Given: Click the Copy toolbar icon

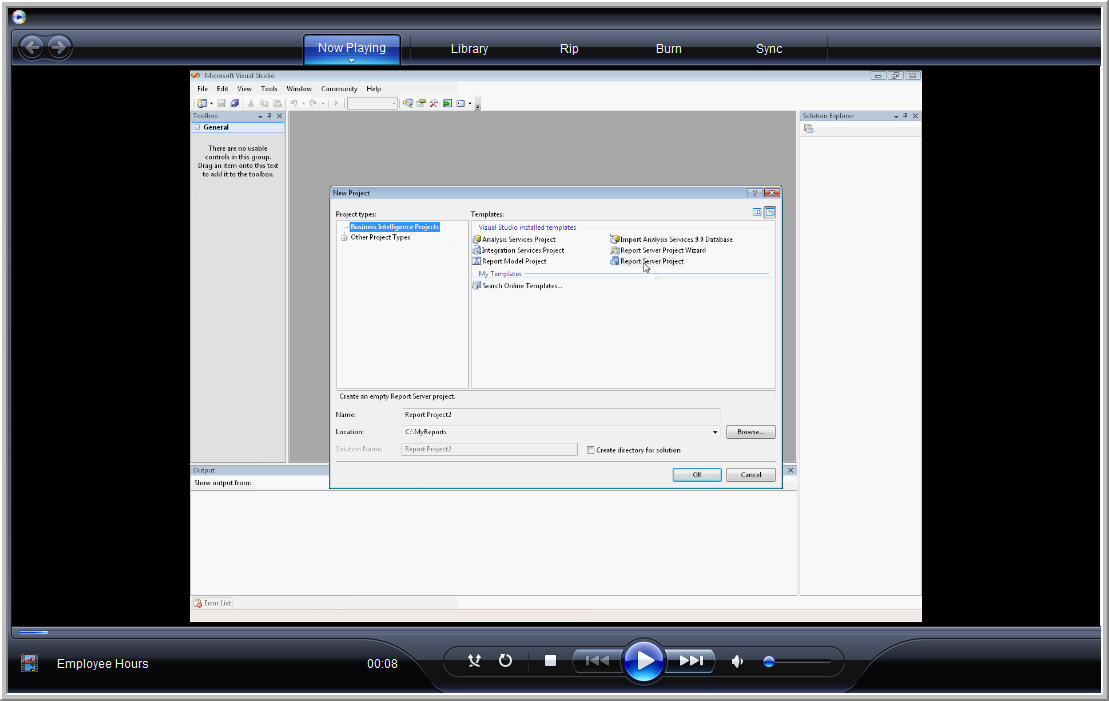Looking at the screenshot, I should point(264,103).
